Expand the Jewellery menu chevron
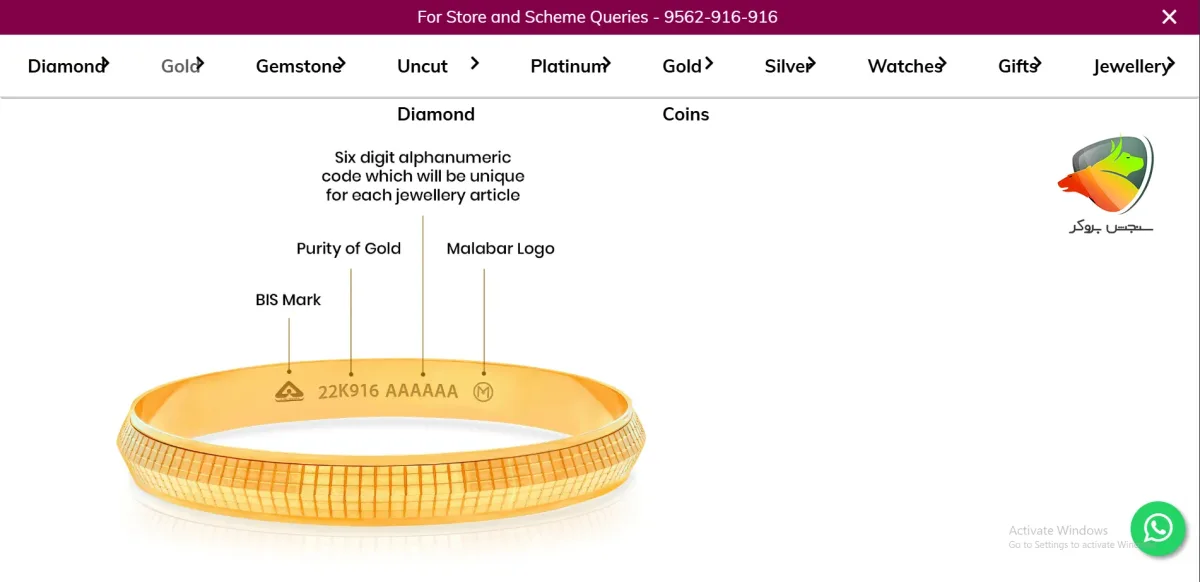 click(x=1169, y=64)
